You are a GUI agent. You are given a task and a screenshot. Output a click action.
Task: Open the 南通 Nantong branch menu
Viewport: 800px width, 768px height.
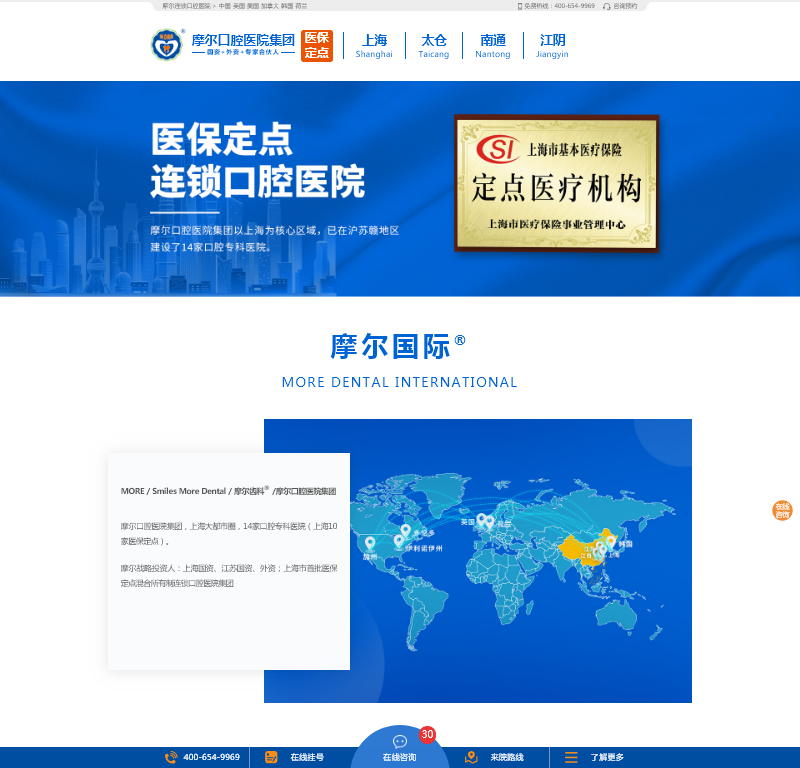point(492,45)
